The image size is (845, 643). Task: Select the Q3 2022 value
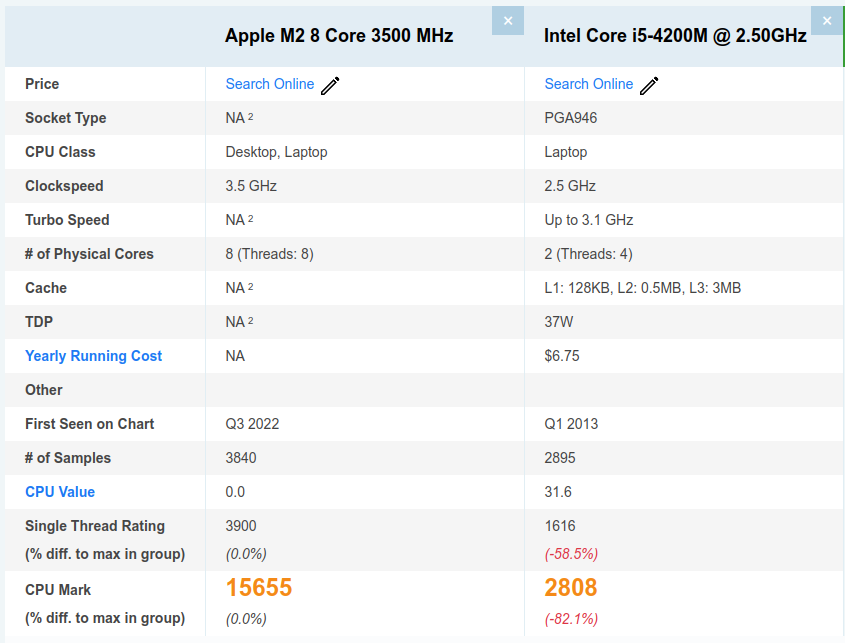[252, 424]
